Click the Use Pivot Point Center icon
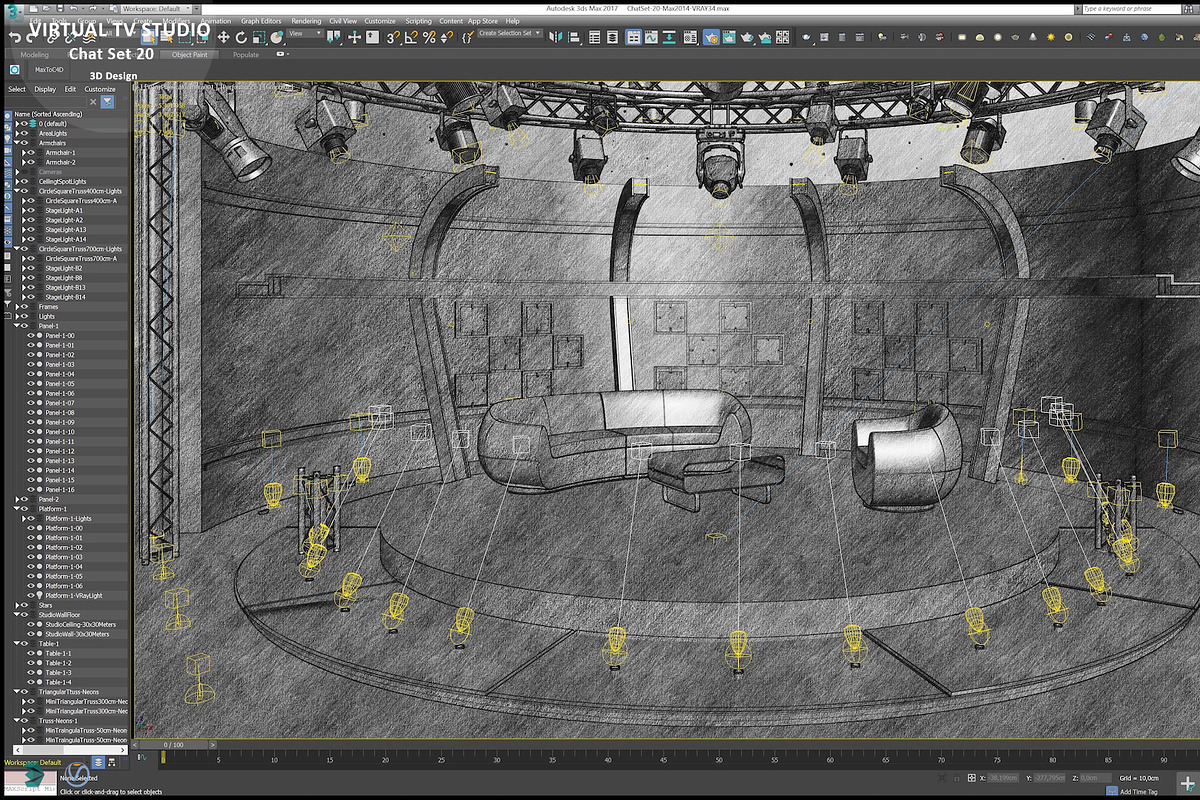The height and width of the screenshot is (800, 1200). (x=333, y=37)
